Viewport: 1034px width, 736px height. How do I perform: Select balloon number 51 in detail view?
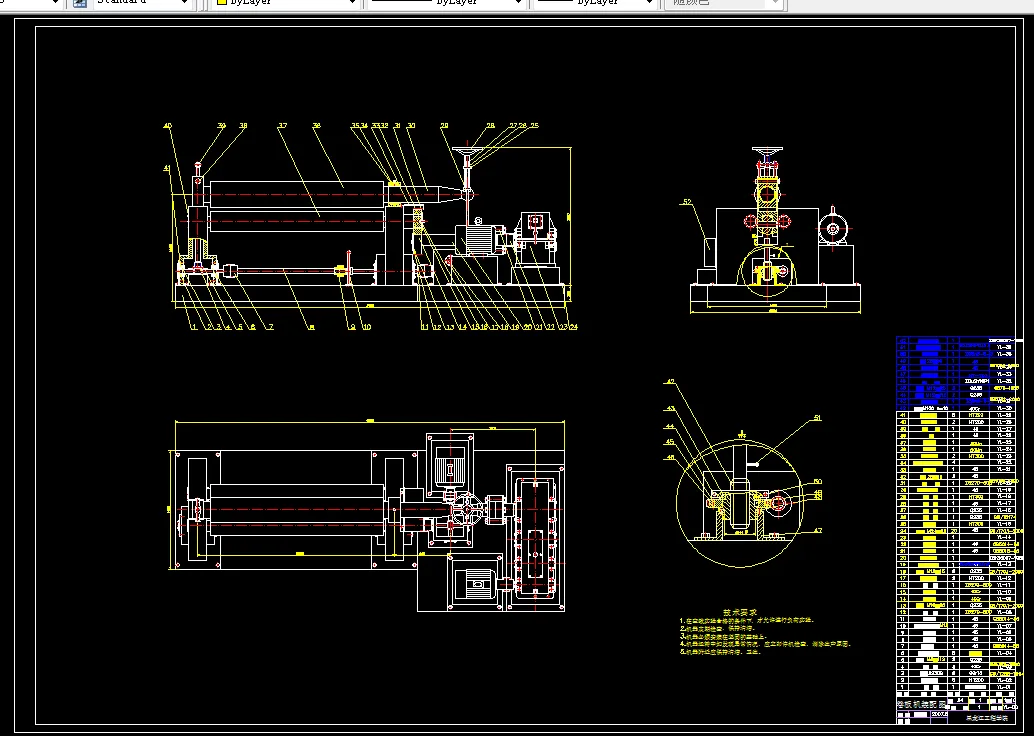click(818, 417)
